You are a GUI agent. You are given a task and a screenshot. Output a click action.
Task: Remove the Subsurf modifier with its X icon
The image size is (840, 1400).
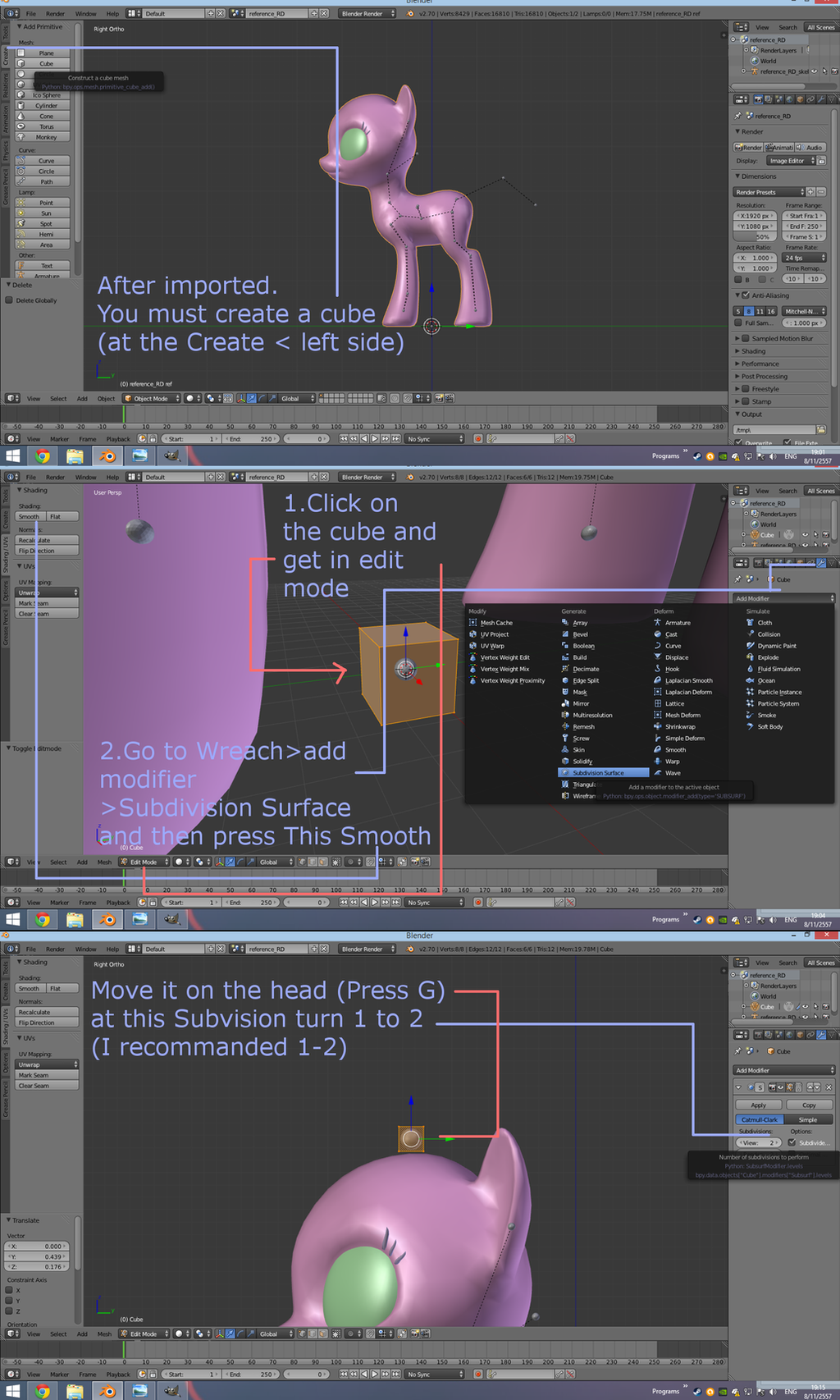(x=829, y=1087)
